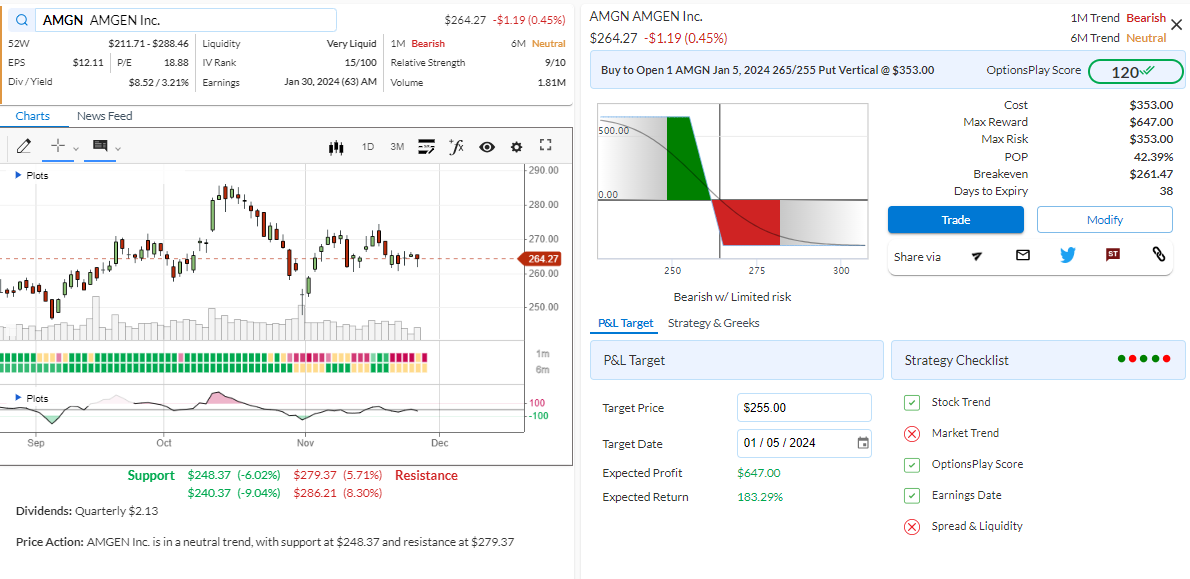Open the chart templates edit icon
This screenshot has height=579, width=1190.
tap(427, 147)
